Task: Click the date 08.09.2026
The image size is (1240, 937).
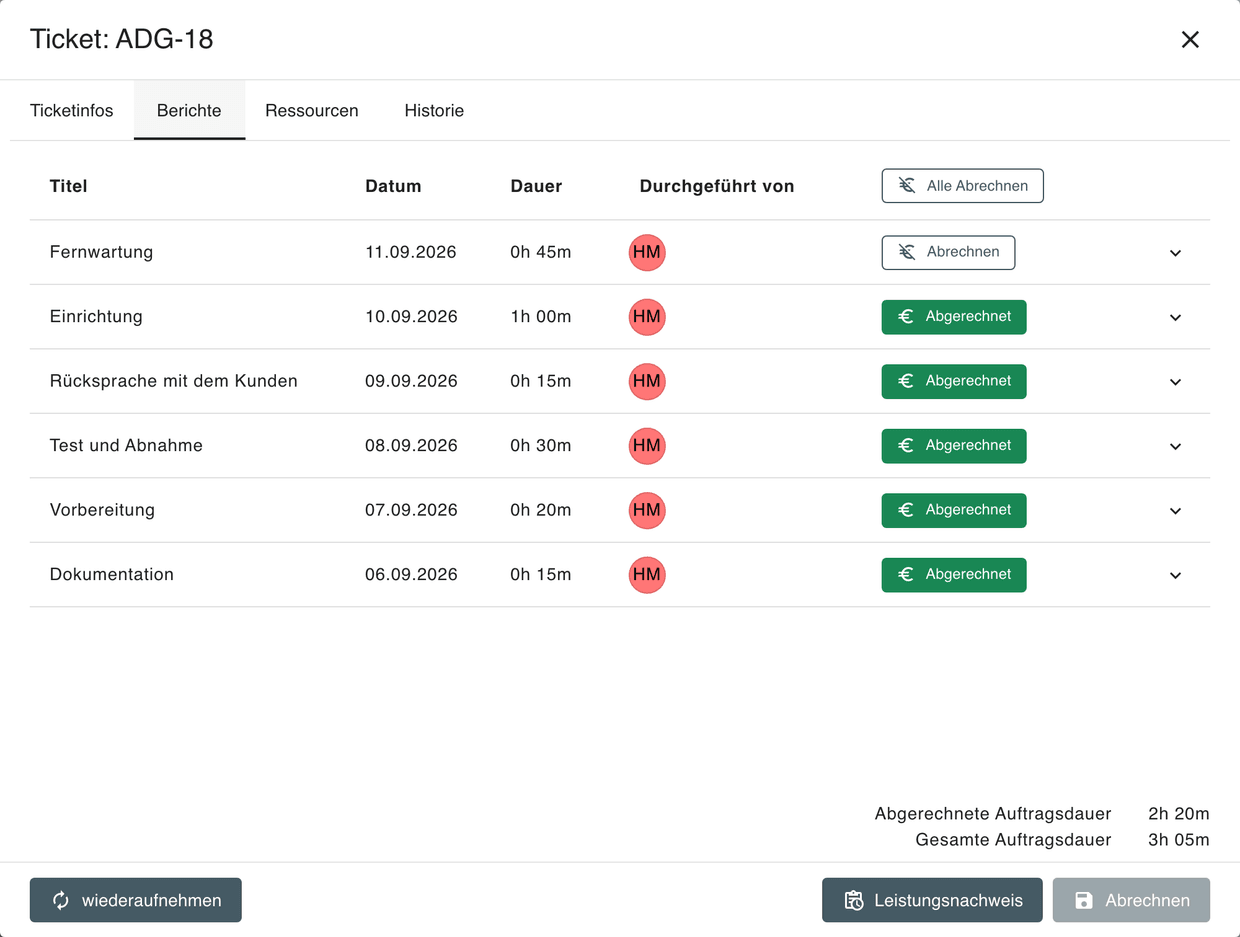Action: [411, 446]
